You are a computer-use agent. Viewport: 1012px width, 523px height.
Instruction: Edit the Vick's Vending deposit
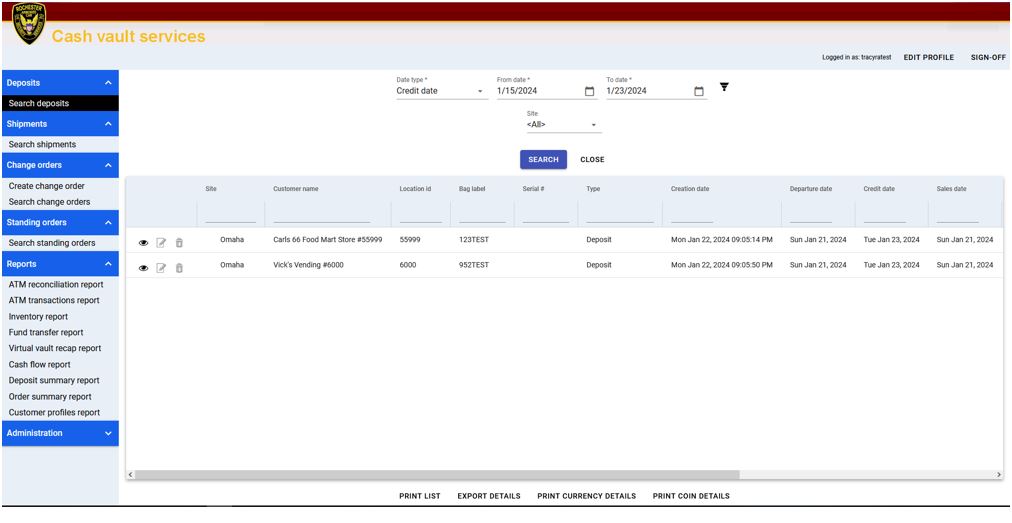point(161,268)
